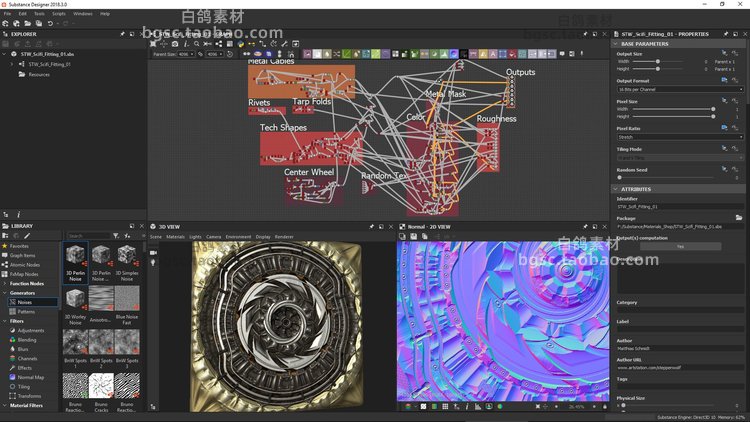Viewport: 750px width, 422px height.
Task: Click the grid tiling icon in 2D View bottom bar
Action: point(445,407)
